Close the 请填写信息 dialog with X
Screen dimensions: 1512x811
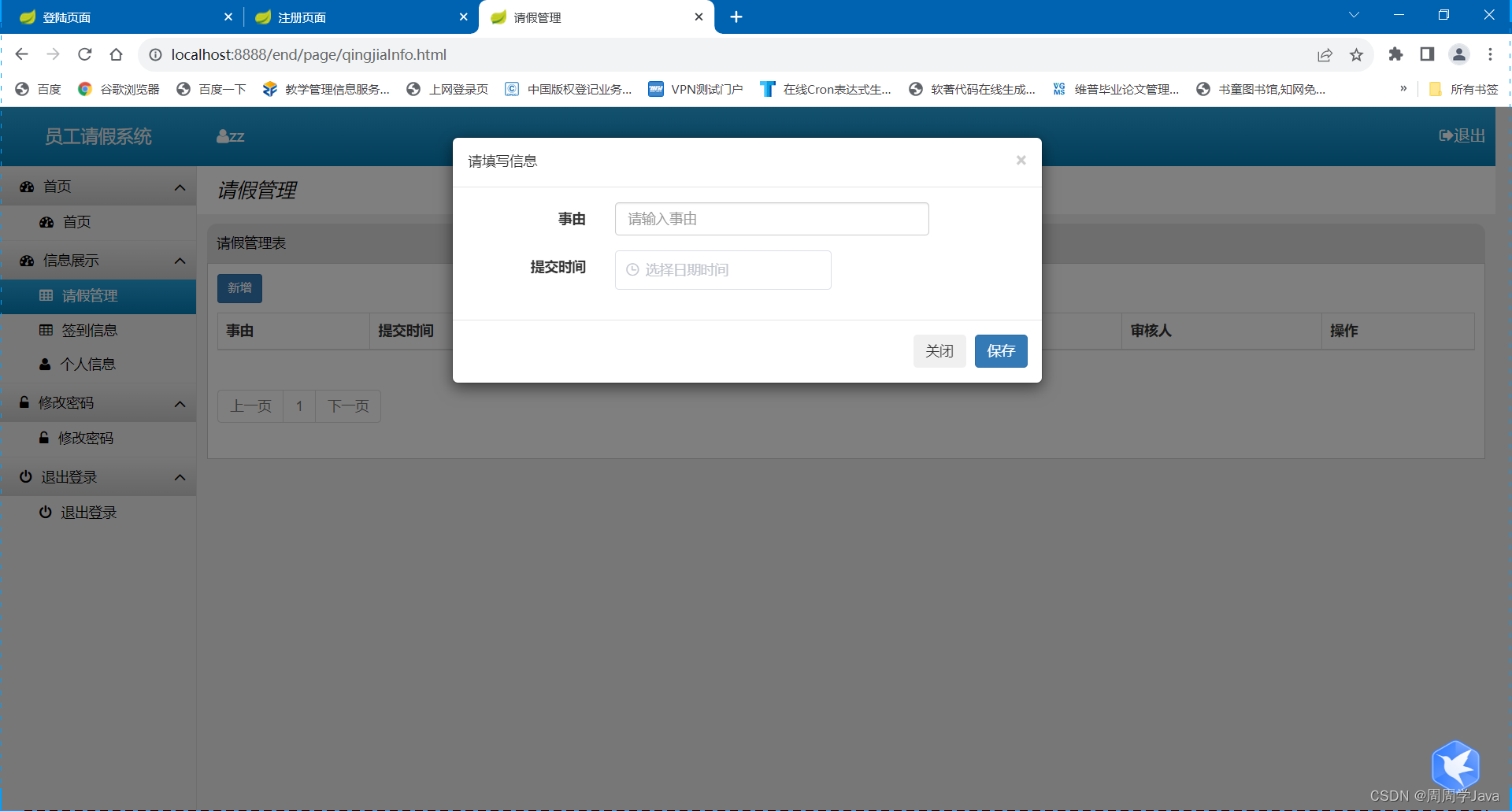pyautogui.click(x=1020, y=161)
